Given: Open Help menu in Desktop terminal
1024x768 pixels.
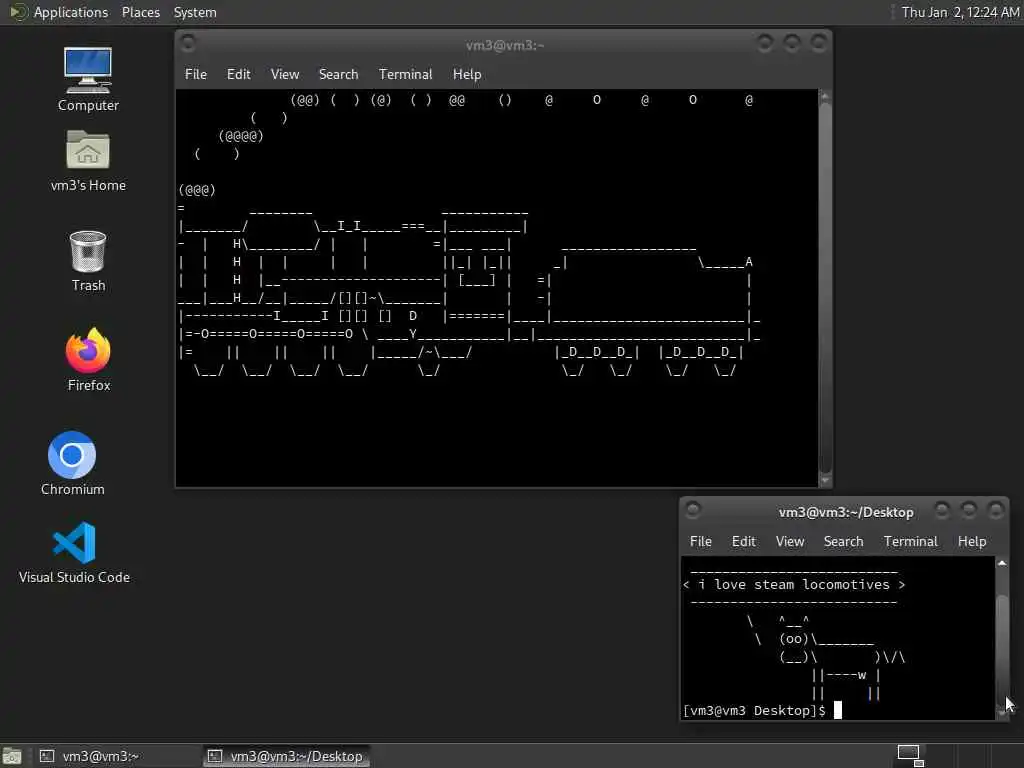Looking at the screenshot, I should 972,541.
